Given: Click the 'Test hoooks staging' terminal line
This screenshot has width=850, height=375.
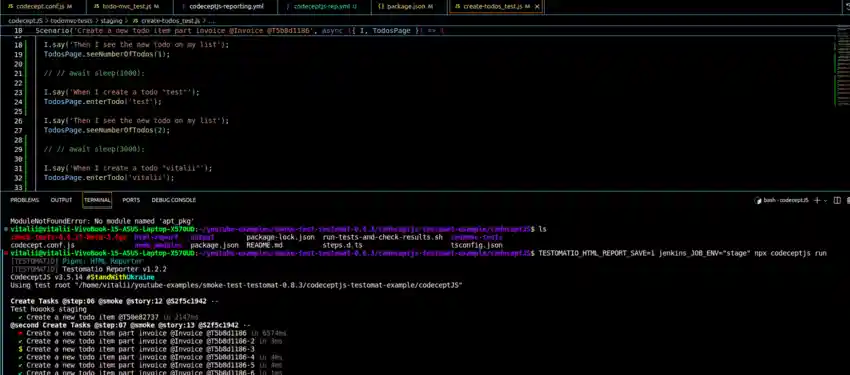Looking at the screenshot, I should (48, 309).
